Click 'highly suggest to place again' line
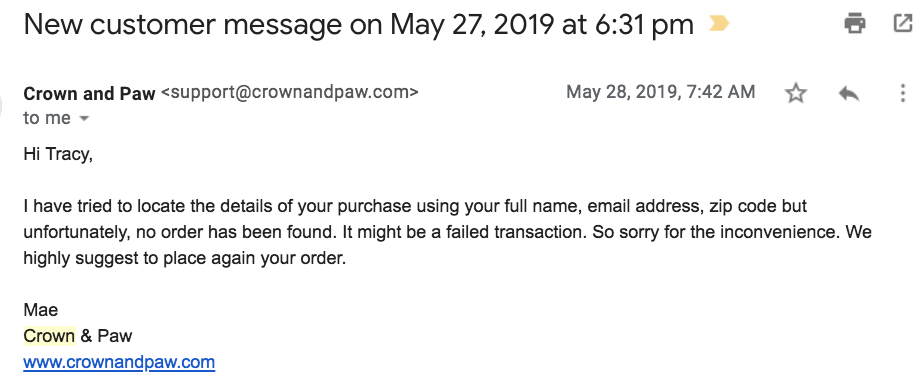This screenshot has height=380, width=924. tap(184, 258)
